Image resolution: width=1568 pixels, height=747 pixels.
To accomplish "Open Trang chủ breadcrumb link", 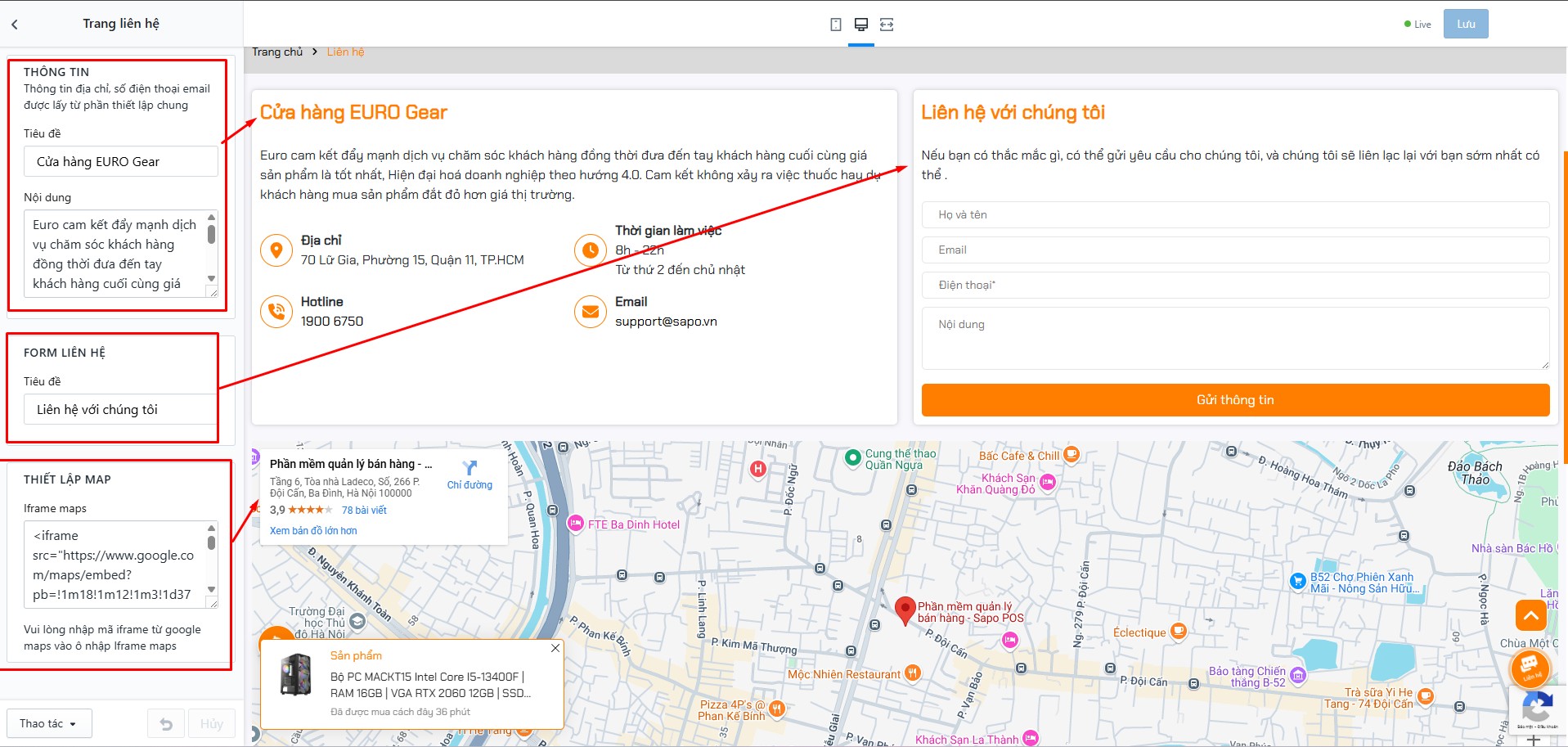I will point(277,52).
